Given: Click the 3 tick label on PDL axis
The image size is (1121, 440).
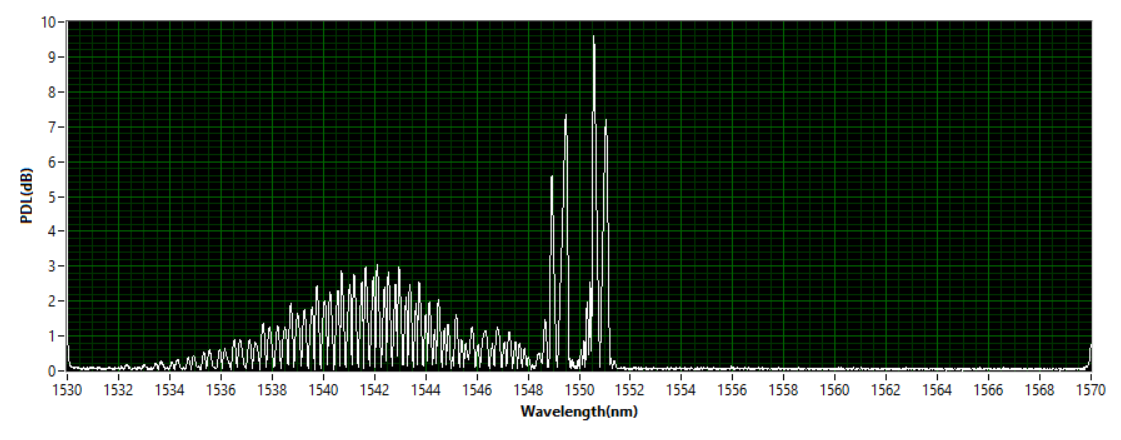Looking at the screenshot, I should pos(53,266).
